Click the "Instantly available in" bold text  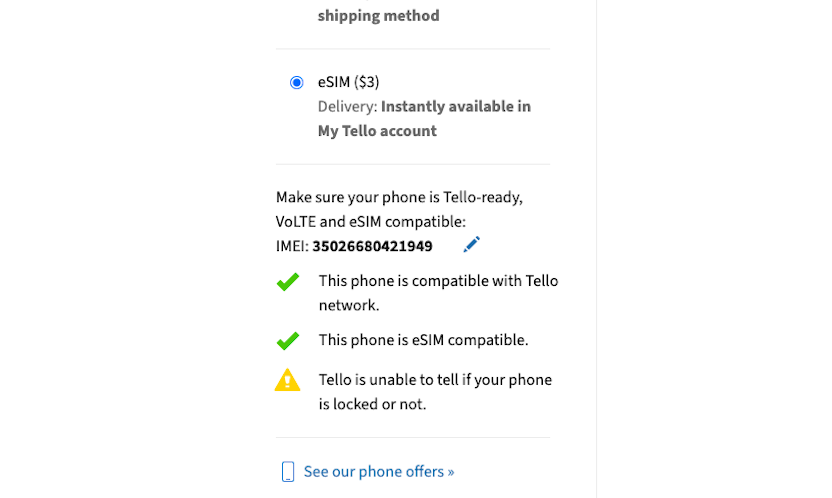(456, 106)
